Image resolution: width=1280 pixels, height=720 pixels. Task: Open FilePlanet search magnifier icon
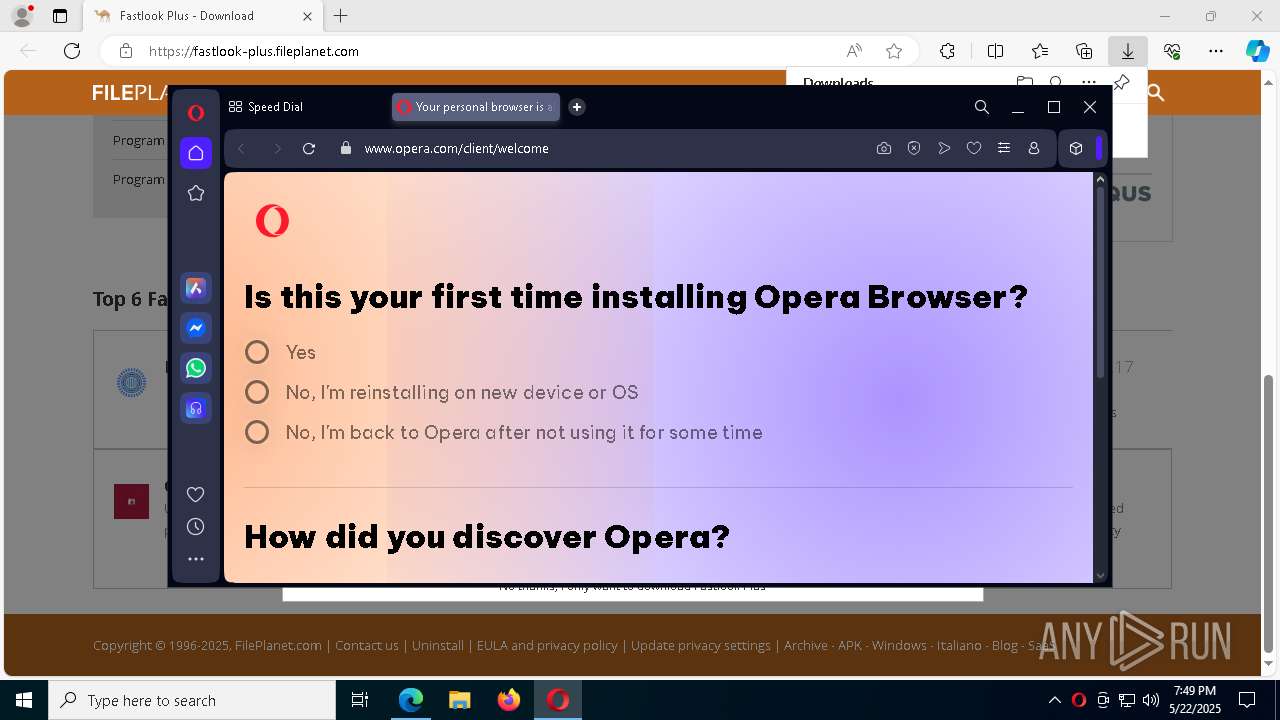(x=1156, y=93)
